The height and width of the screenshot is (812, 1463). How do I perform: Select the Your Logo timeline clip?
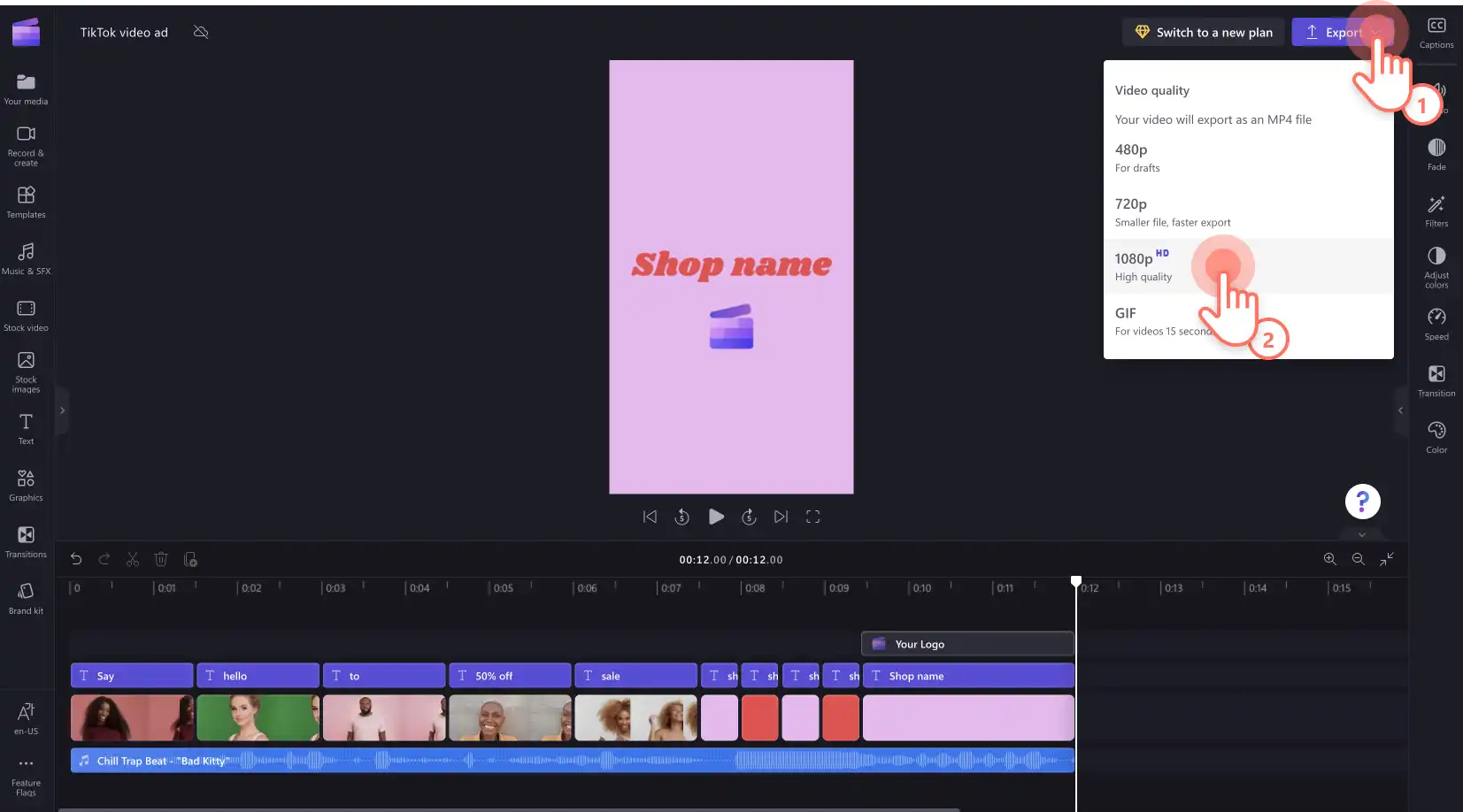pos(967,644)
